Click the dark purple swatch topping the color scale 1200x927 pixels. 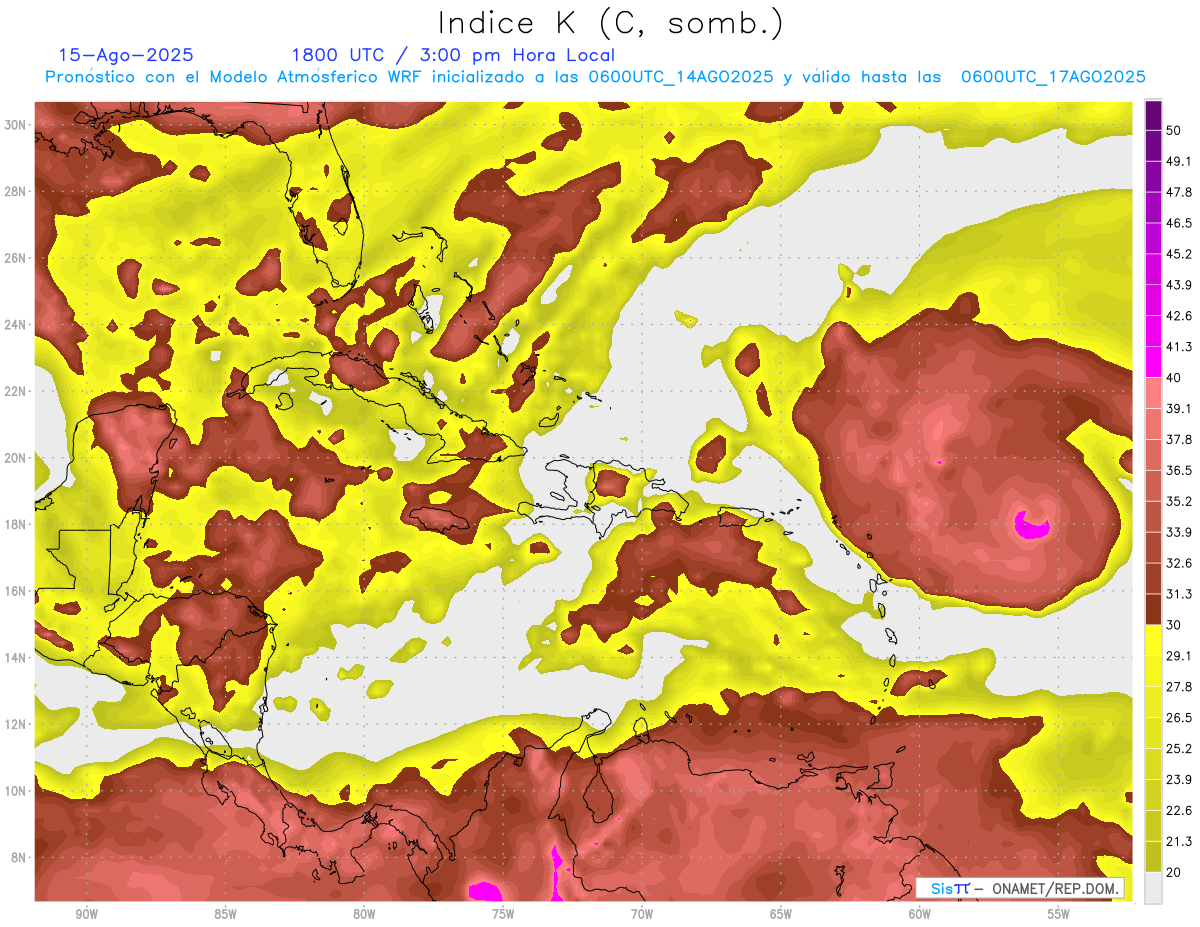click(1153, 115)
